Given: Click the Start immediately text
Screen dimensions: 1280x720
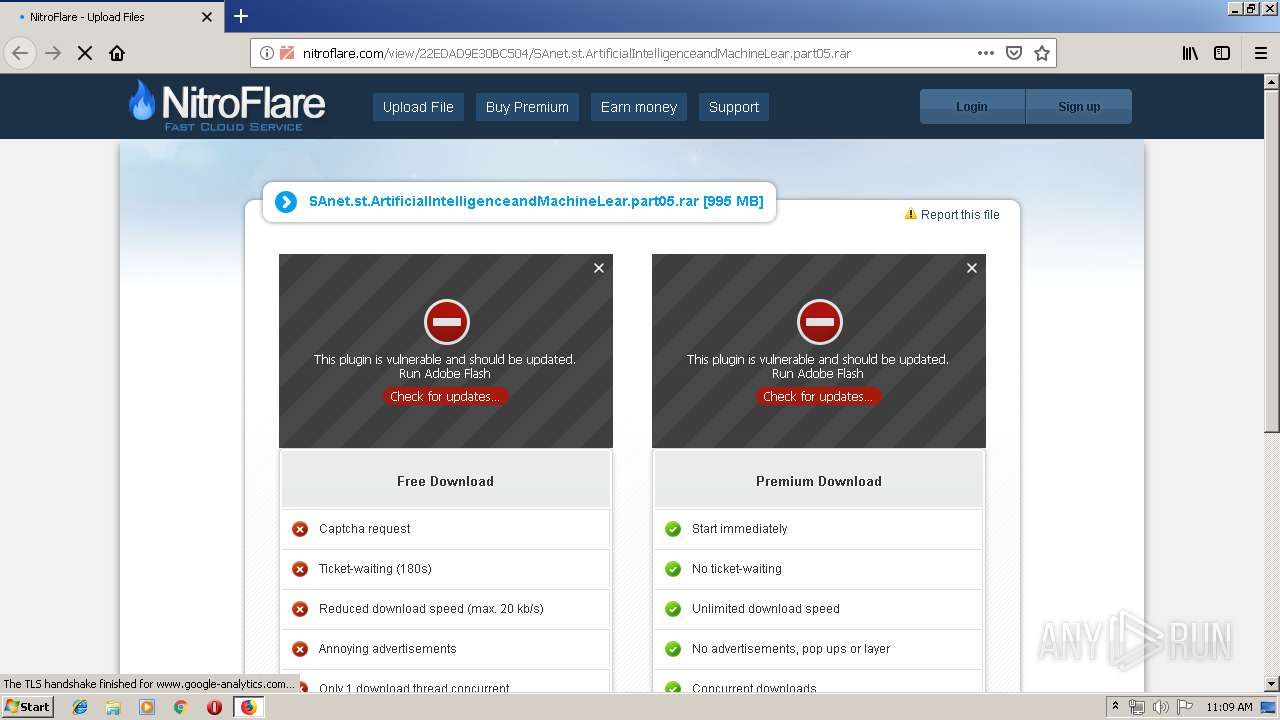Looking at the screenshot, I should pos(740,529).
